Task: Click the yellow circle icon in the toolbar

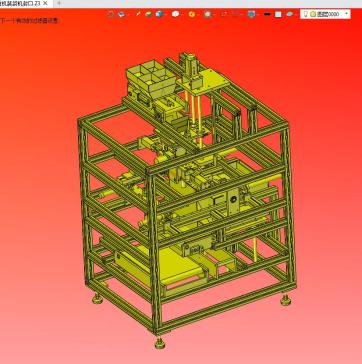Action: pyautogui.click(x=192, y=14)
